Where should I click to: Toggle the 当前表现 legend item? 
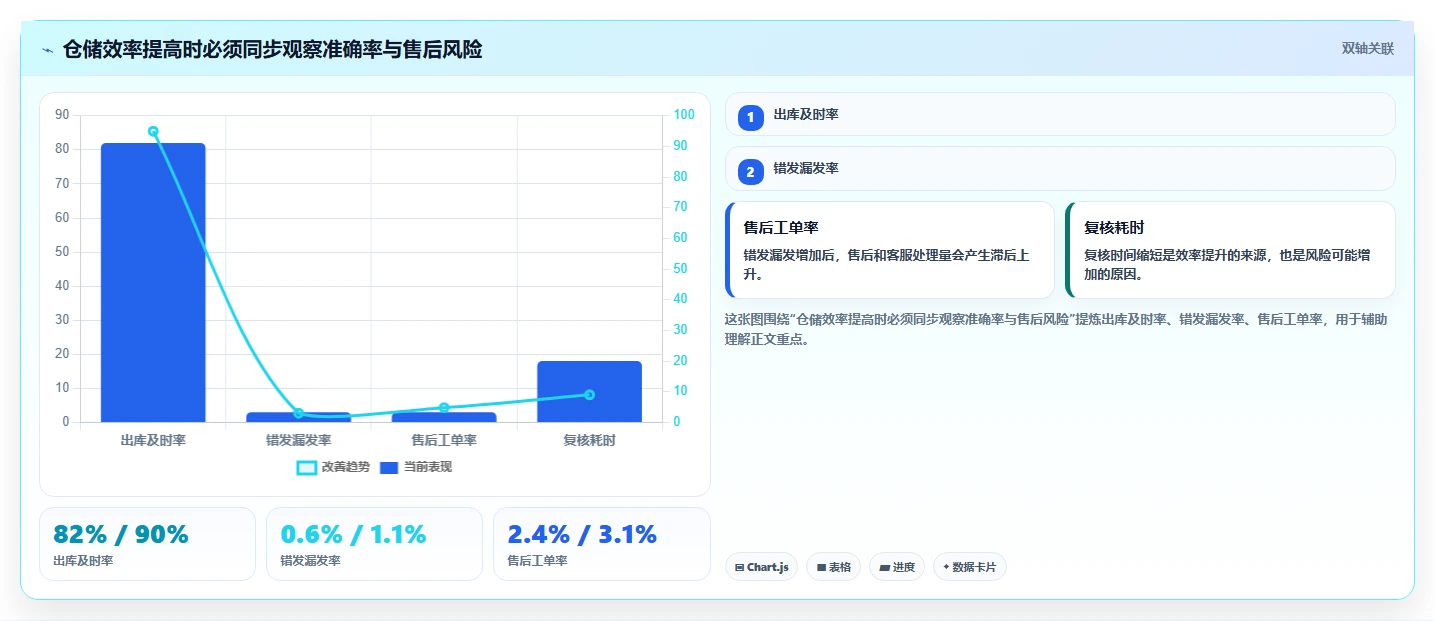click(x=416, y=467)
